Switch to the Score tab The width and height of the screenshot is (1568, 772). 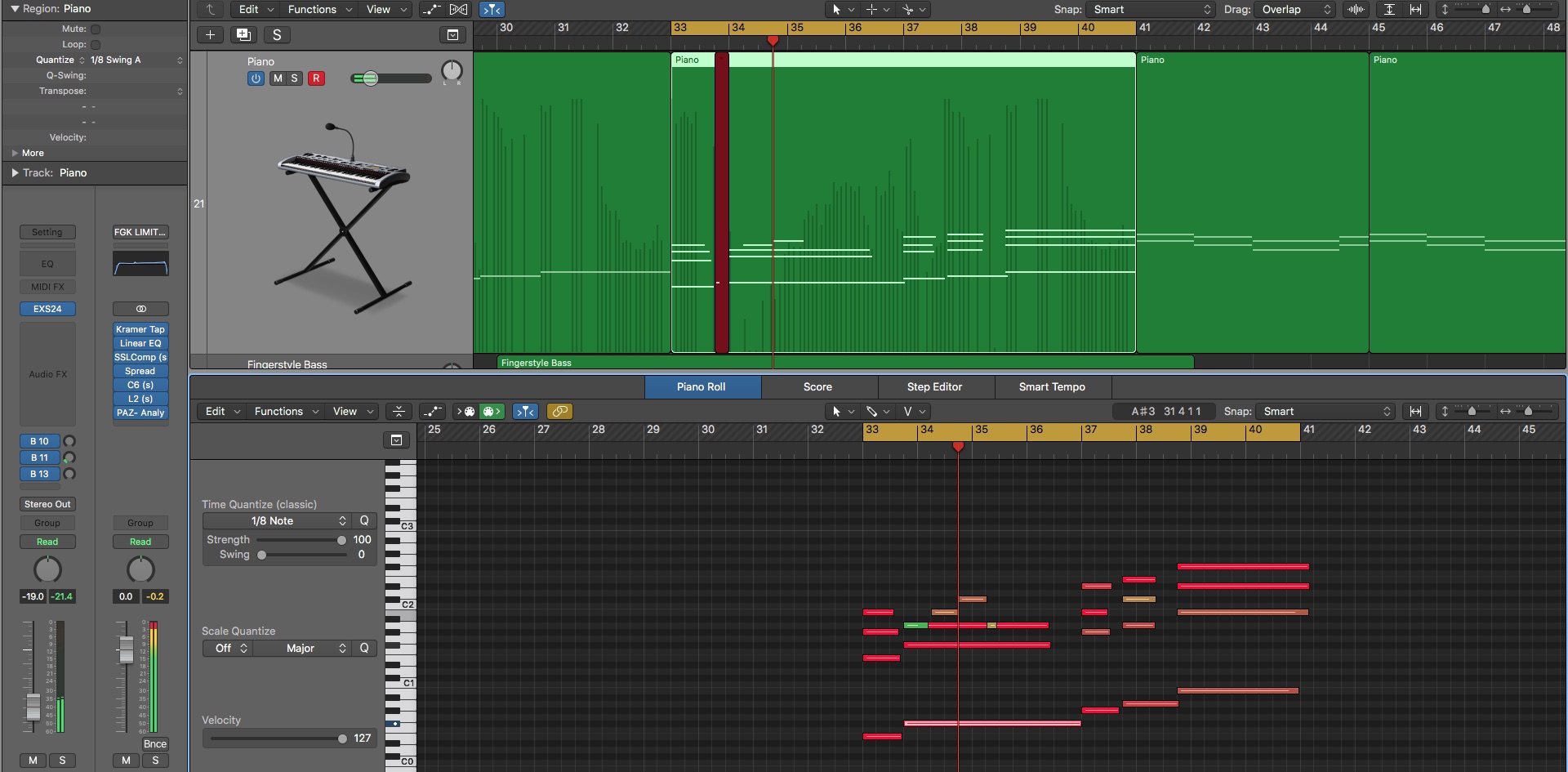click(817, 386)
